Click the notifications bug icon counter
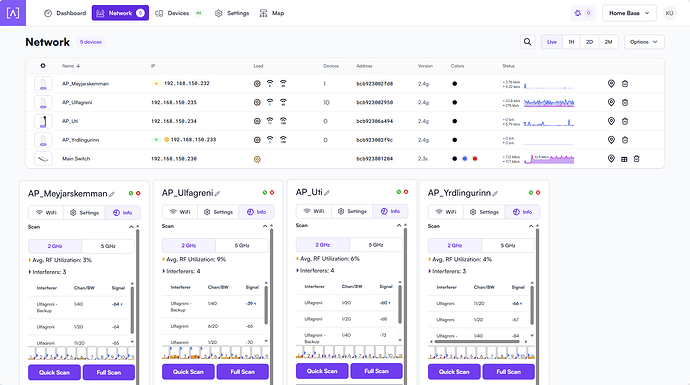 583,13
